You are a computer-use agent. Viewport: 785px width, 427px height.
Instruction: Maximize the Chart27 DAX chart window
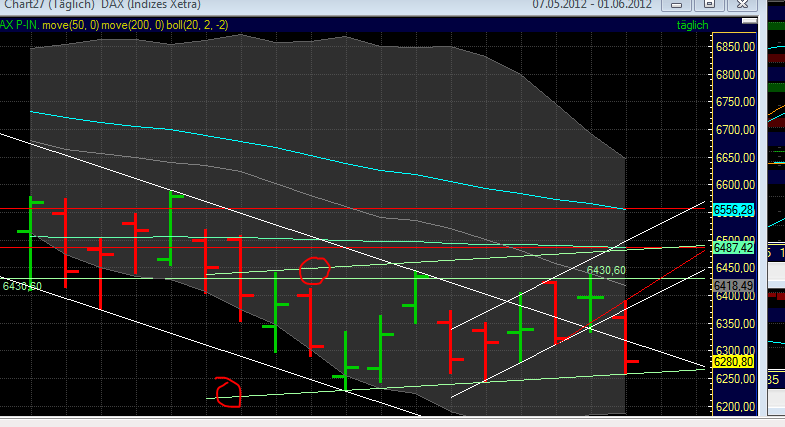tap(709, 5)
